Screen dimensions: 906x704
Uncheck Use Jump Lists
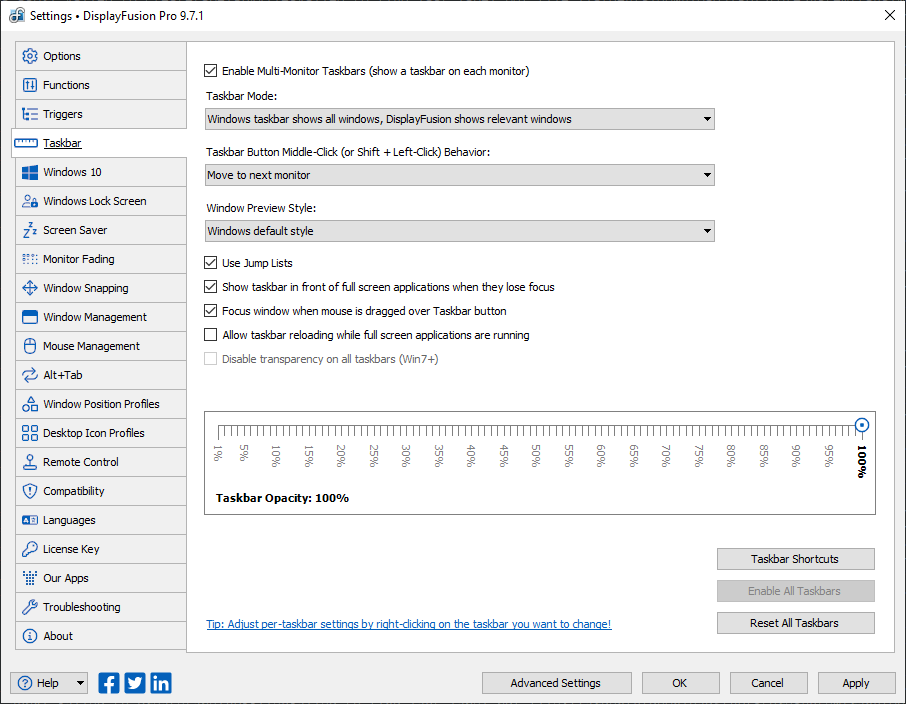point(211,263)
